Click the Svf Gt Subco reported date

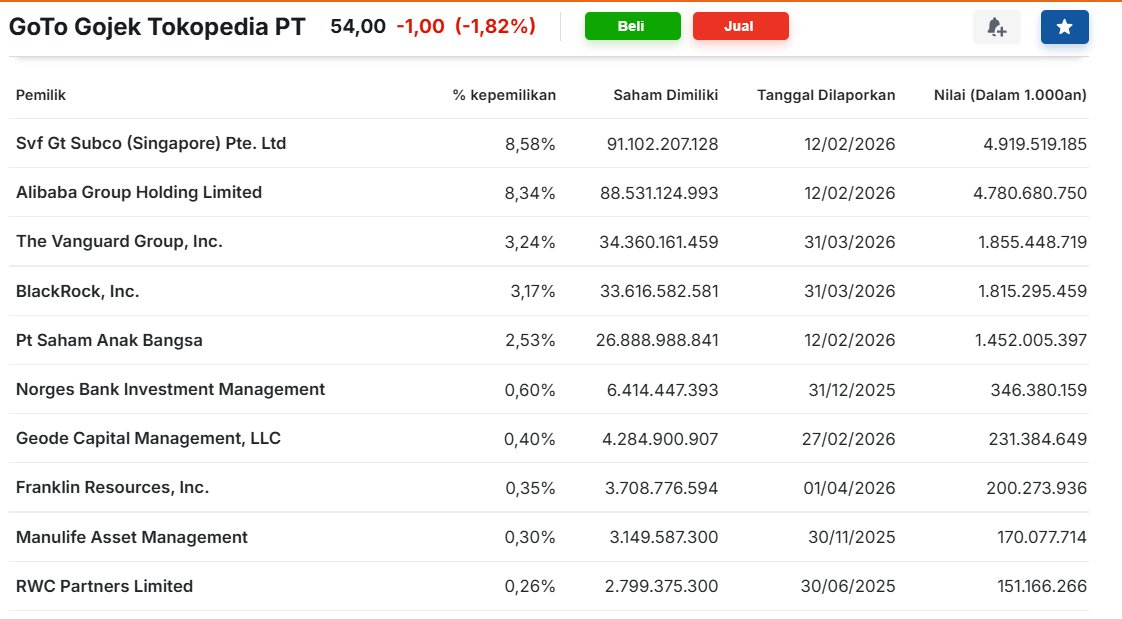click(x=849, y=144)
